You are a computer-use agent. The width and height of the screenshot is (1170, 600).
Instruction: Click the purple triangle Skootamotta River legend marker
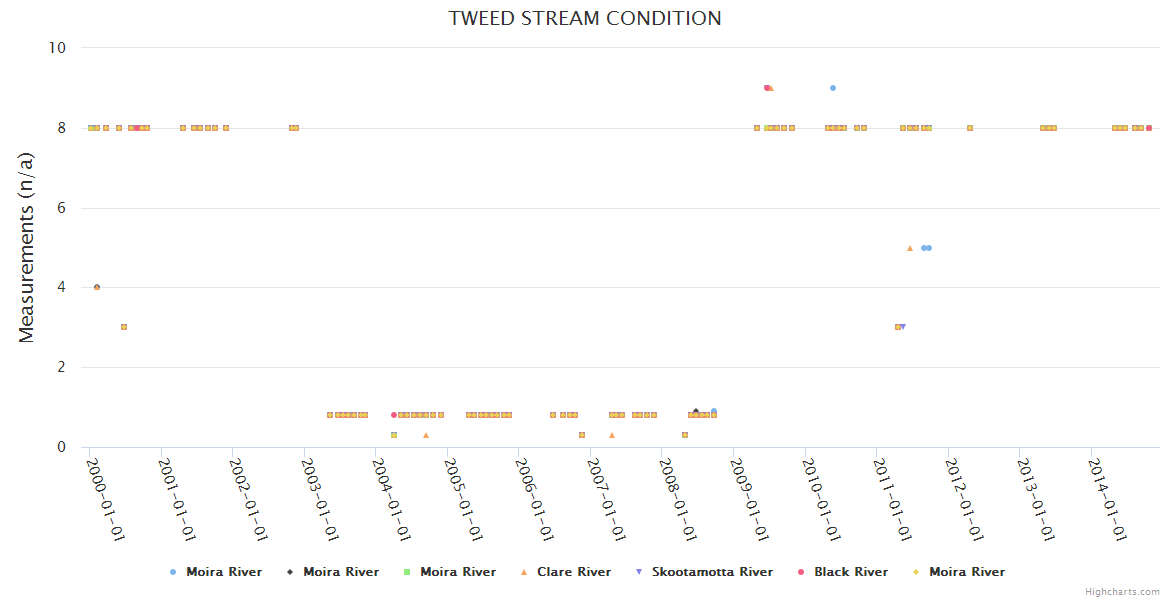pos(639,572)
